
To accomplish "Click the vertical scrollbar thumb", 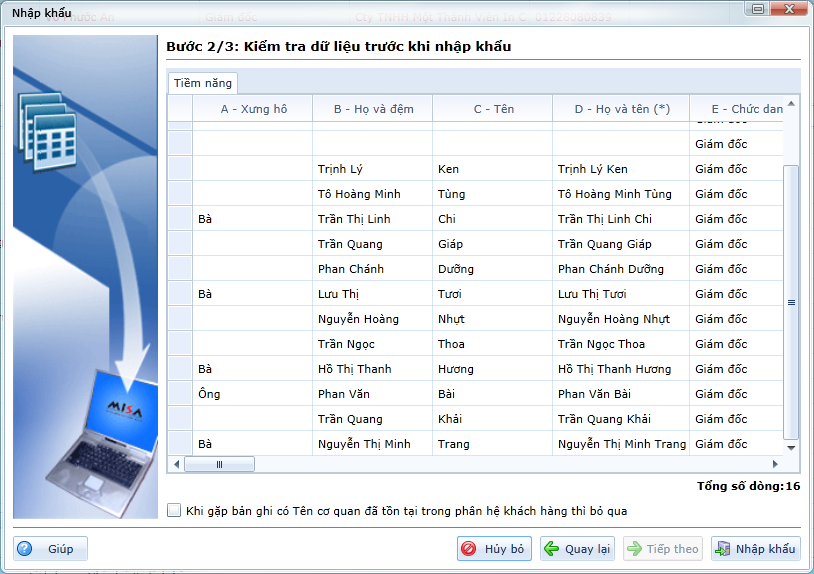I will pos(792,301).
